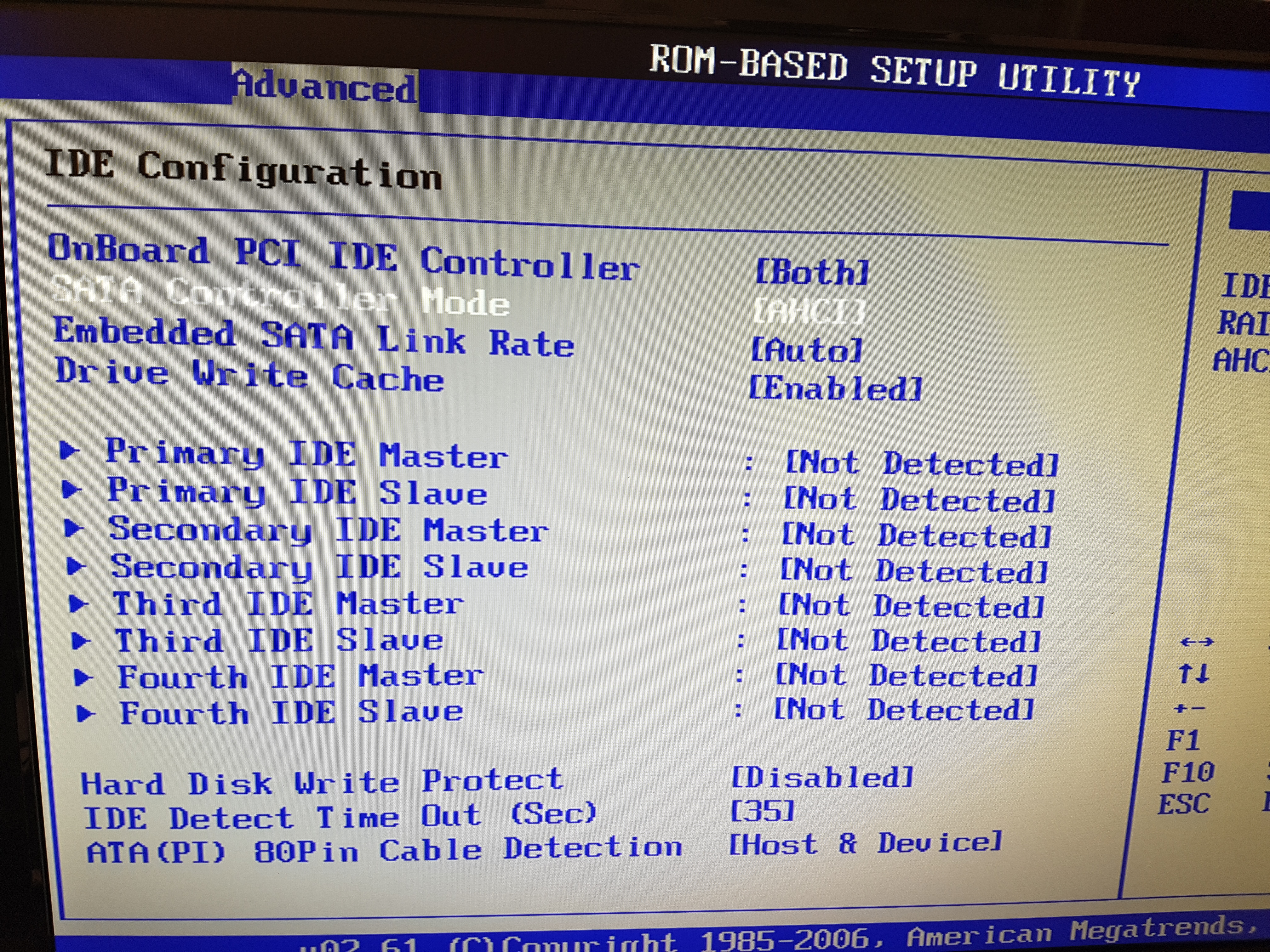Open Fourth IDE Slave submenu
The width and height of the screenshot is (1270, 952).
pyautogui.click(x=291, y=713)
